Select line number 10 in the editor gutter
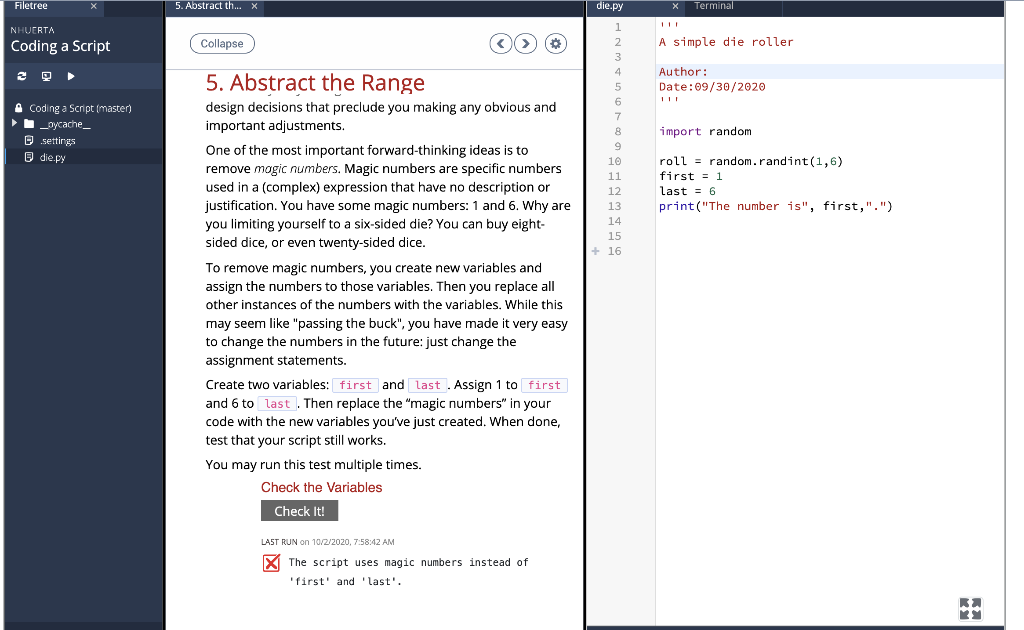 (614, 161)
